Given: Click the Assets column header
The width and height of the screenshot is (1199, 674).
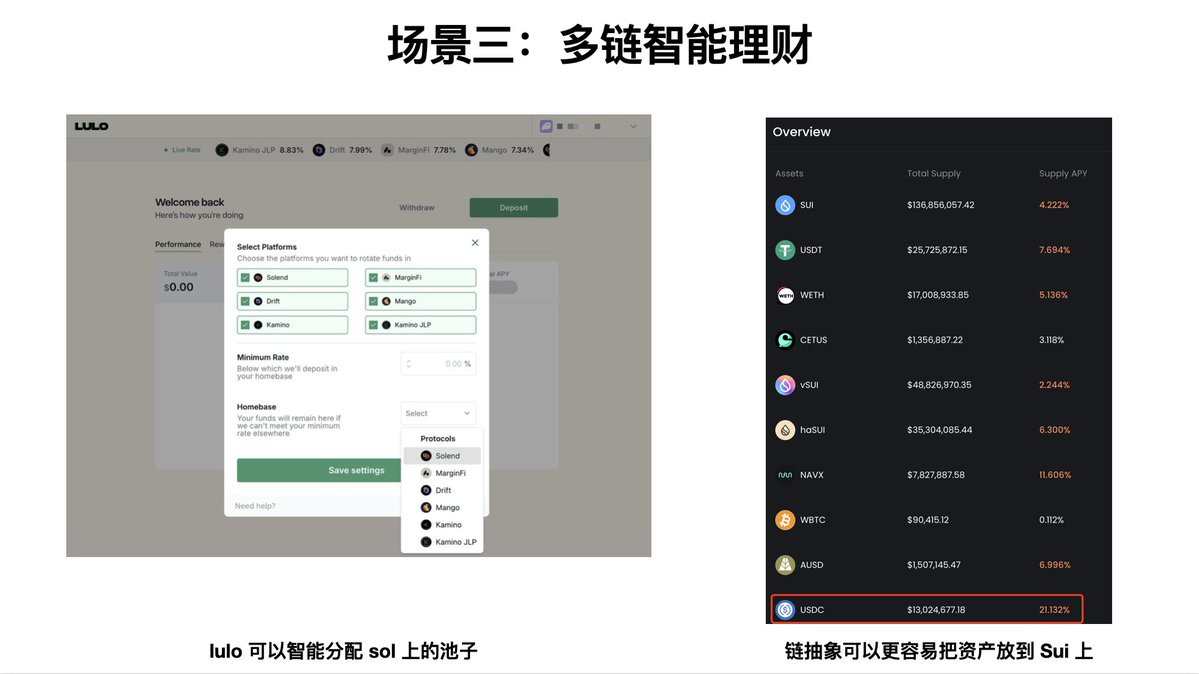Looking at the screenshot, I should pyautogui.click(x=789, y=174).
